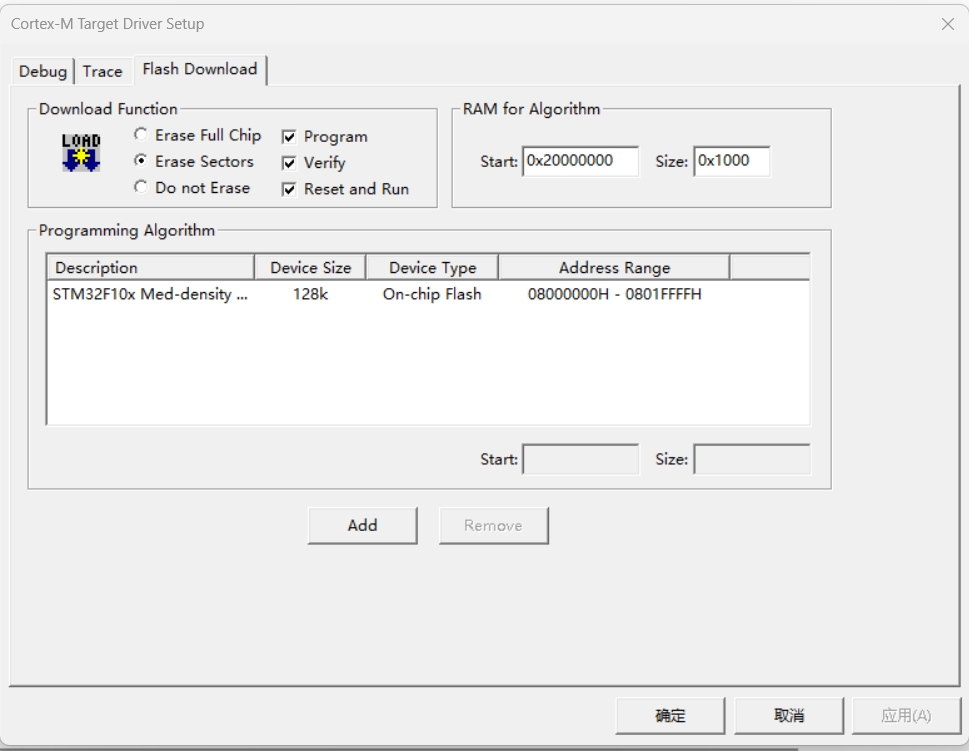
Task: Click the 应用(A) apply button
Action: [x=907, y=716]
